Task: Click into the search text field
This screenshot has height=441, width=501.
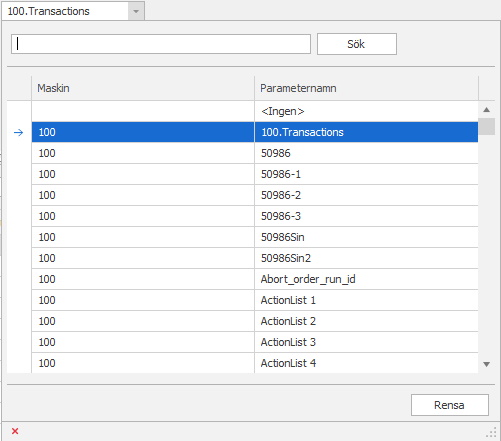Action: [x=161, y=44]
